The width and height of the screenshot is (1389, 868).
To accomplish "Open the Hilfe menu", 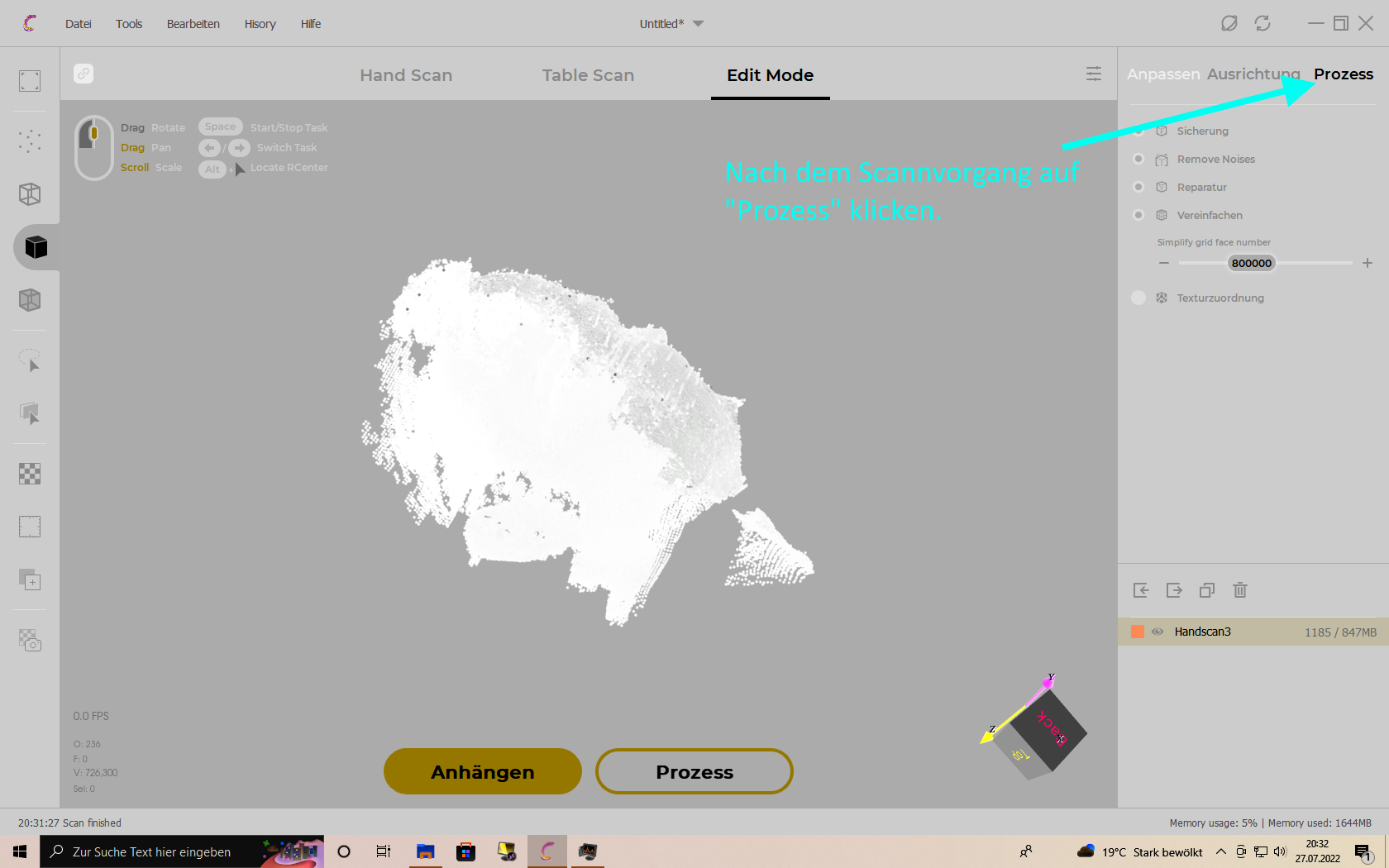I will (x=311, y=23).
